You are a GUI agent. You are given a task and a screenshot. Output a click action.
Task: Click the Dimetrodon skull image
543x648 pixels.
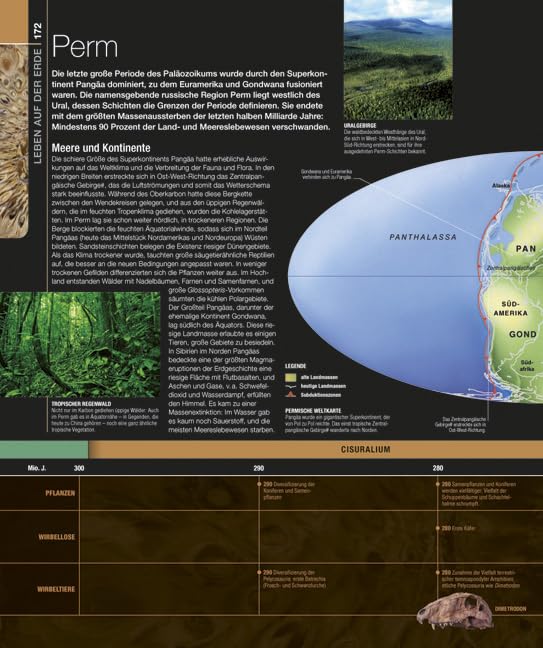[455, 612]
